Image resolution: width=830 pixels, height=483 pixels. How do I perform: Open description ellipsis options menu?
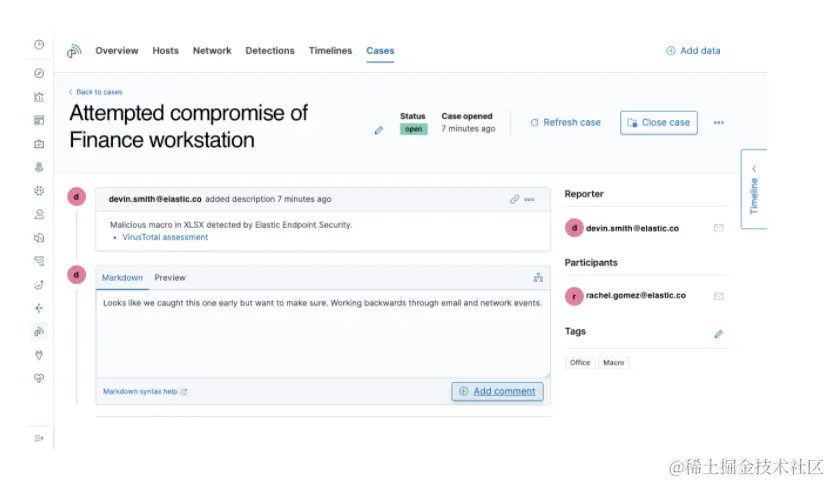pyautogui.click(x=530, y=200)
